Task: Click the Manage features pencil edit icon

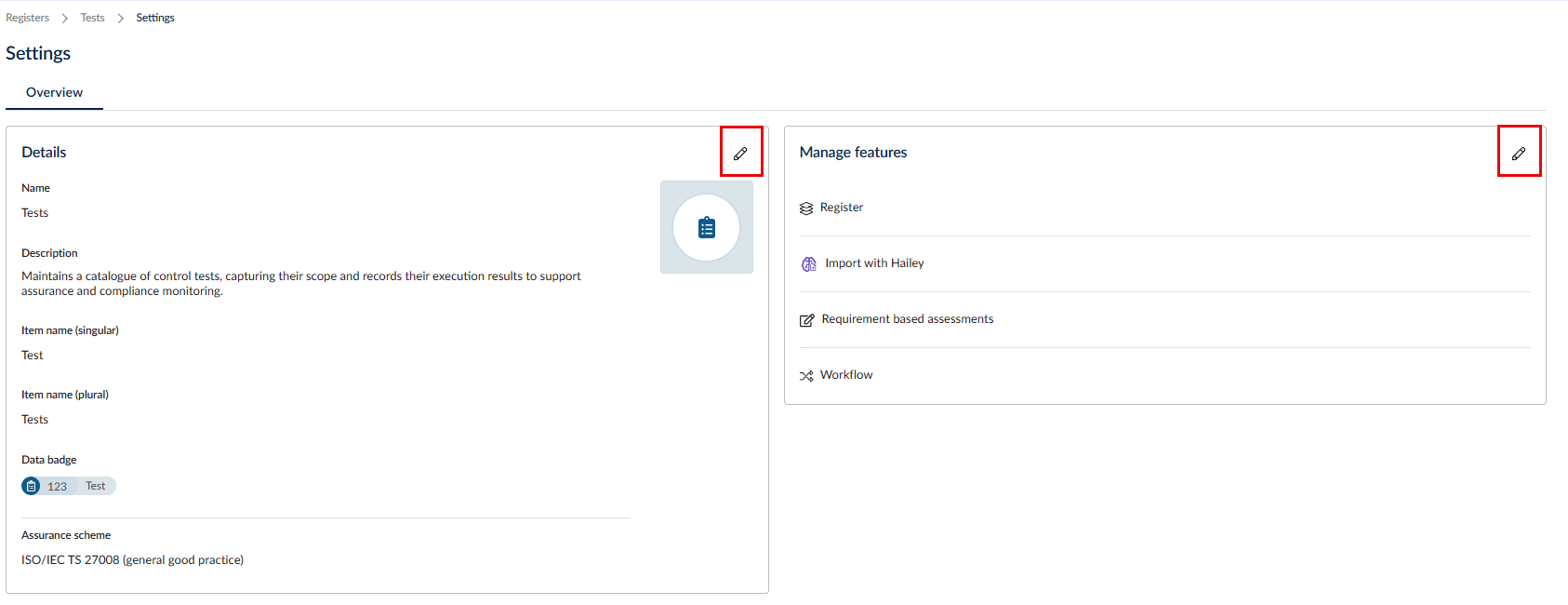Action: coord(1519,154)
